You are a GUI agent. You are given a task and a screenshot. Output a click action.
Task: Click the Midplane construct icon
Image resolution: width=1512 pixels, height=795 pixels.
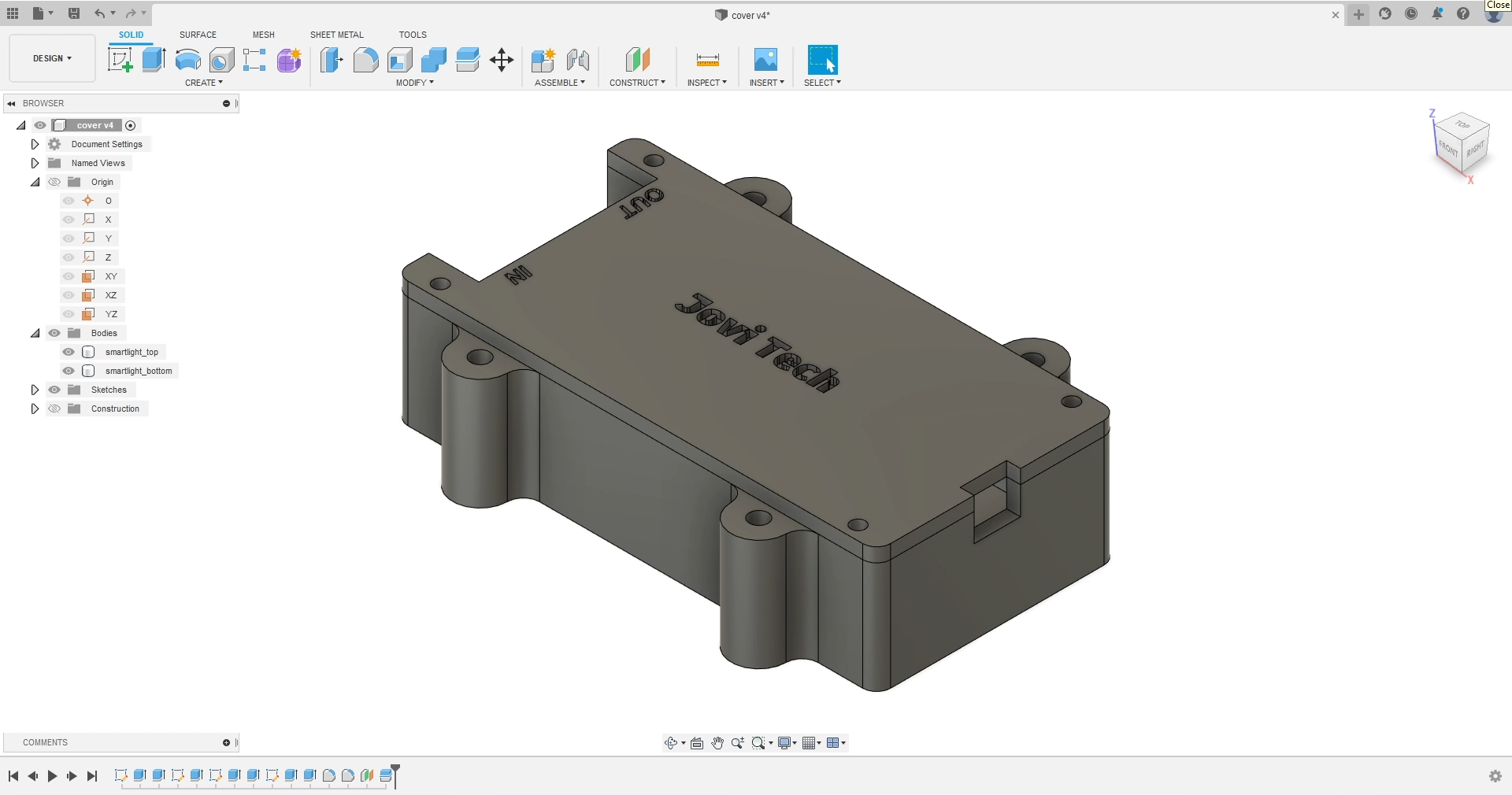point(637,60)
